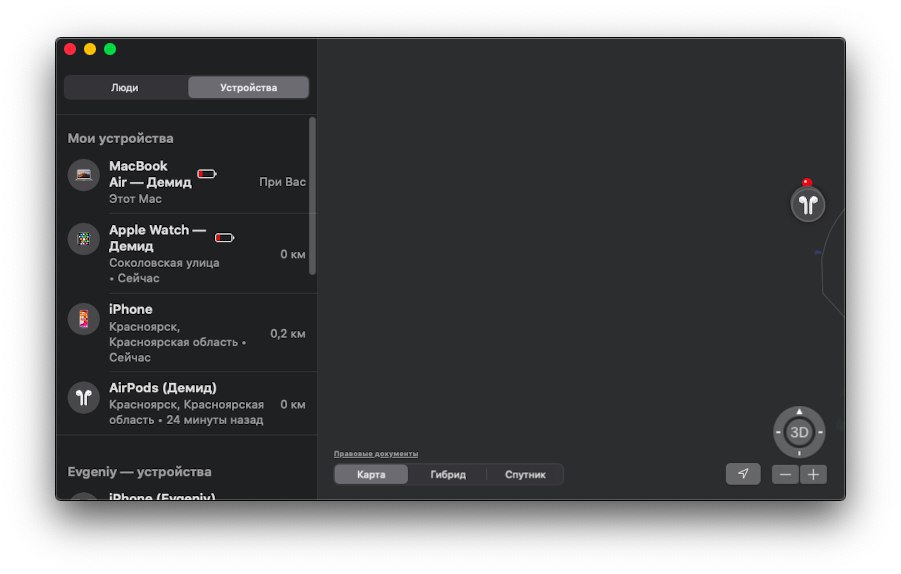Switch map view to Спутник
901x574 pixels.
[x=525, y=475]
